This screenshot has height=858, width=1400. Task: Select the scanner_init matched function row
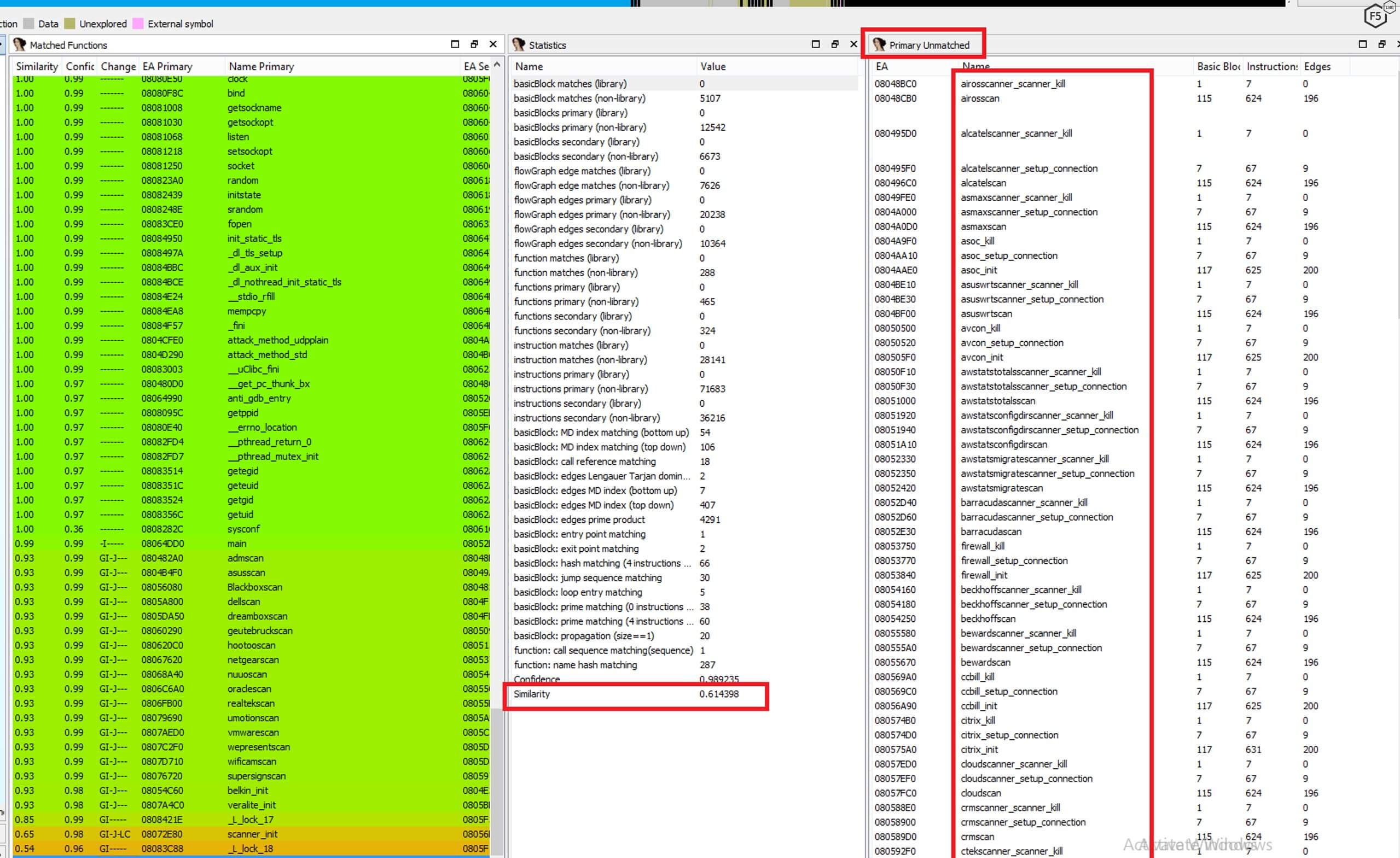click(252, 834)
